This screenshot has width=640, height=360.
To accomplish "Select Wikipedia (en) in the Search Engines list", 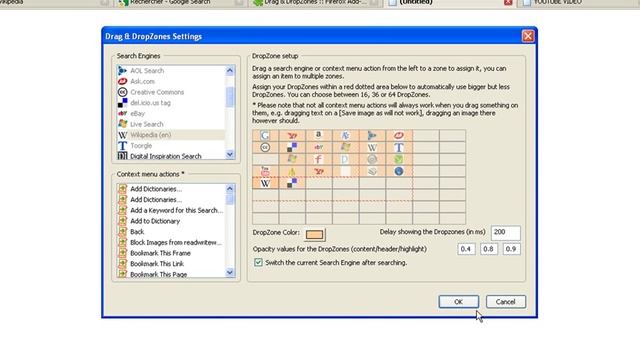I will (x=170, y=135).
